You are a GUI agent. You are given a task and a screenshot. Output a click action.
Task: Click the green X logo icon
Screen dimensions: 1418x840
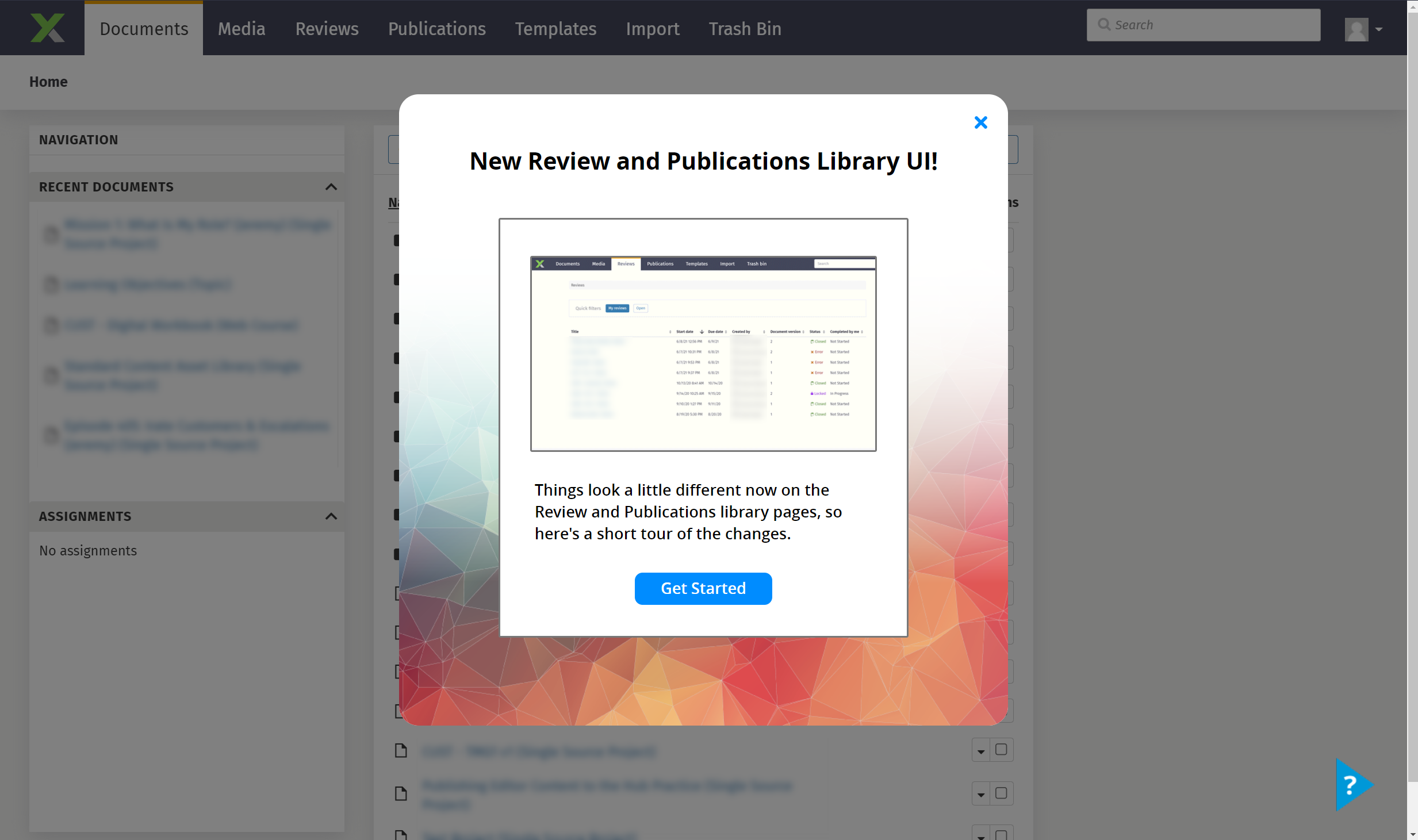(47, 28)
